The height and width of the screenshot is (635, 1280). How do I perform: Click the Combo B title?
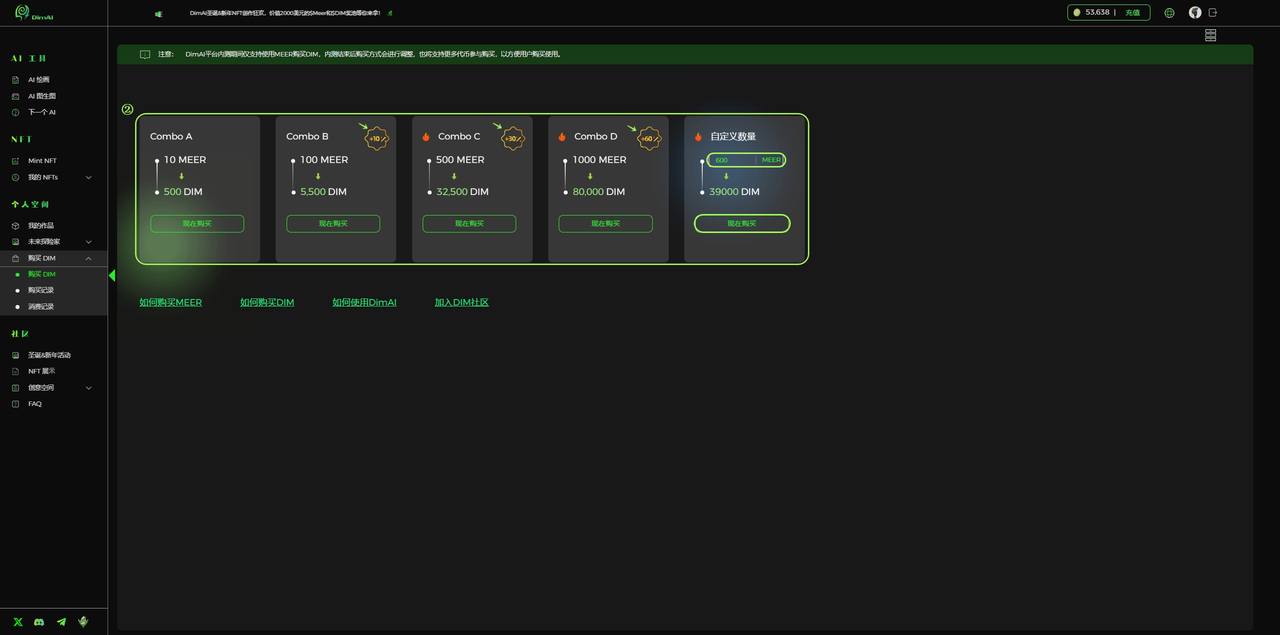[307, 136]
